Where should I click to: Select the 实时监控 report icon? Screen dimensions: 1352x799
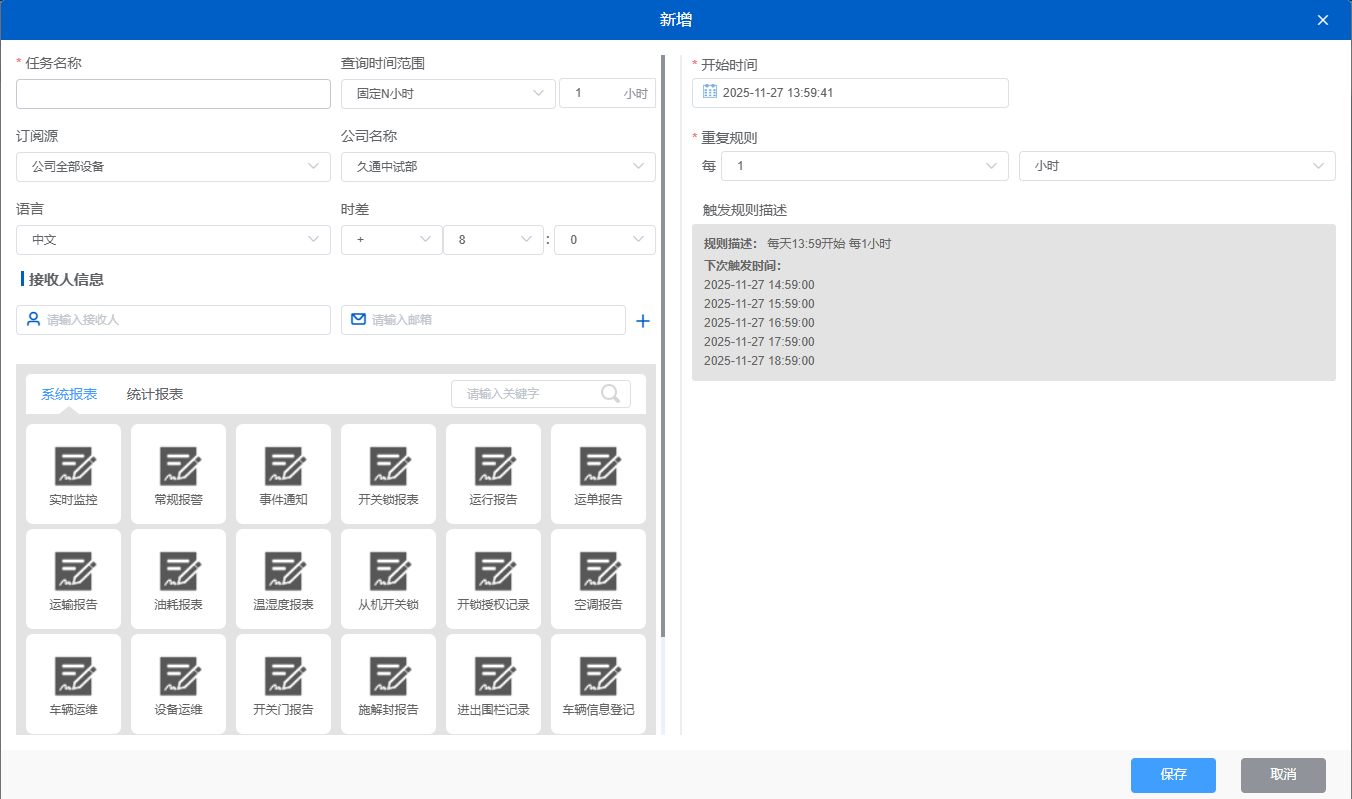click(73, 468)
